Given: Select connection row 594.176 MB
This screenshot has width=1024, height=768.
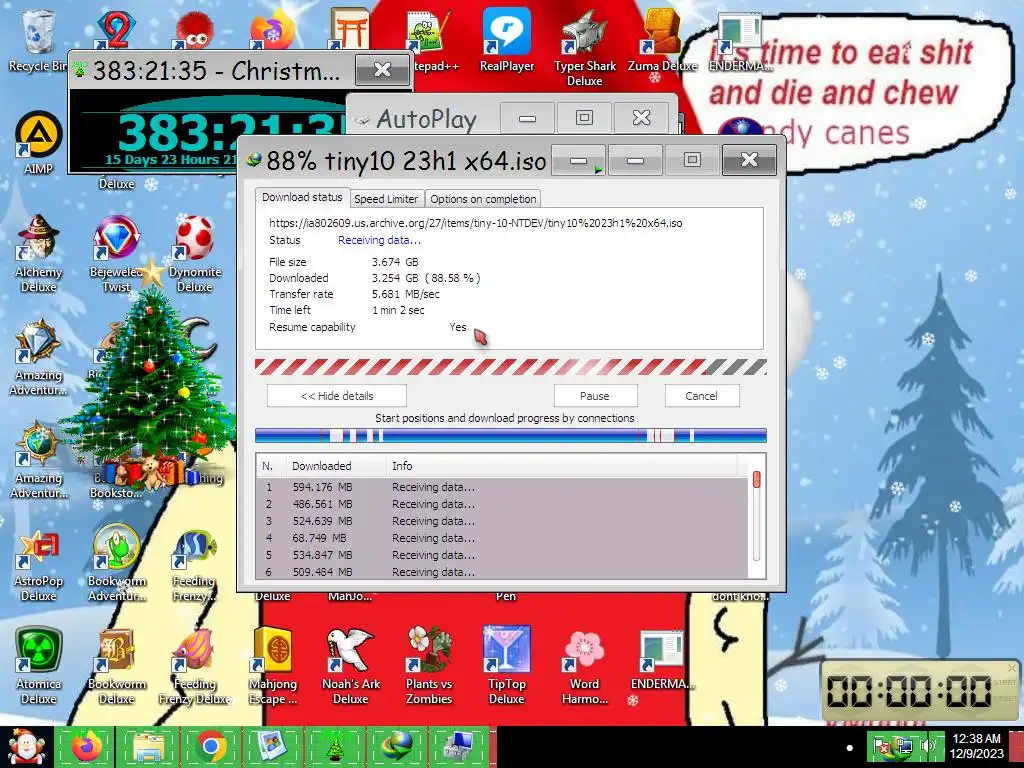Looking at the screenshot, I should pos(503,487).
